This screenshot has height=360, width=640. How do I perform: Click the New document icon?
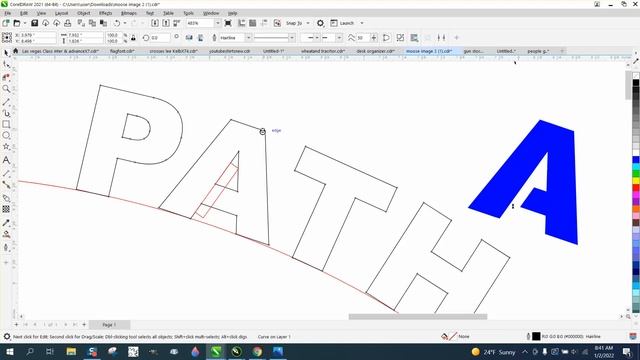click(6, 23)
